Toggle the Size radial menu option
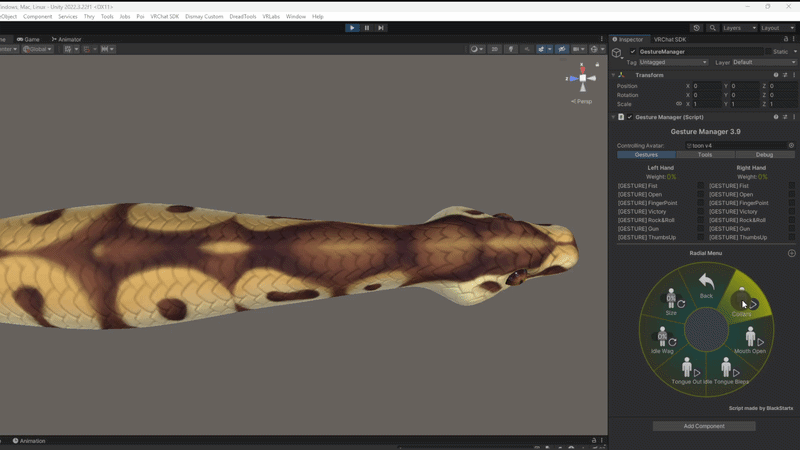 [x=673, y=302]
